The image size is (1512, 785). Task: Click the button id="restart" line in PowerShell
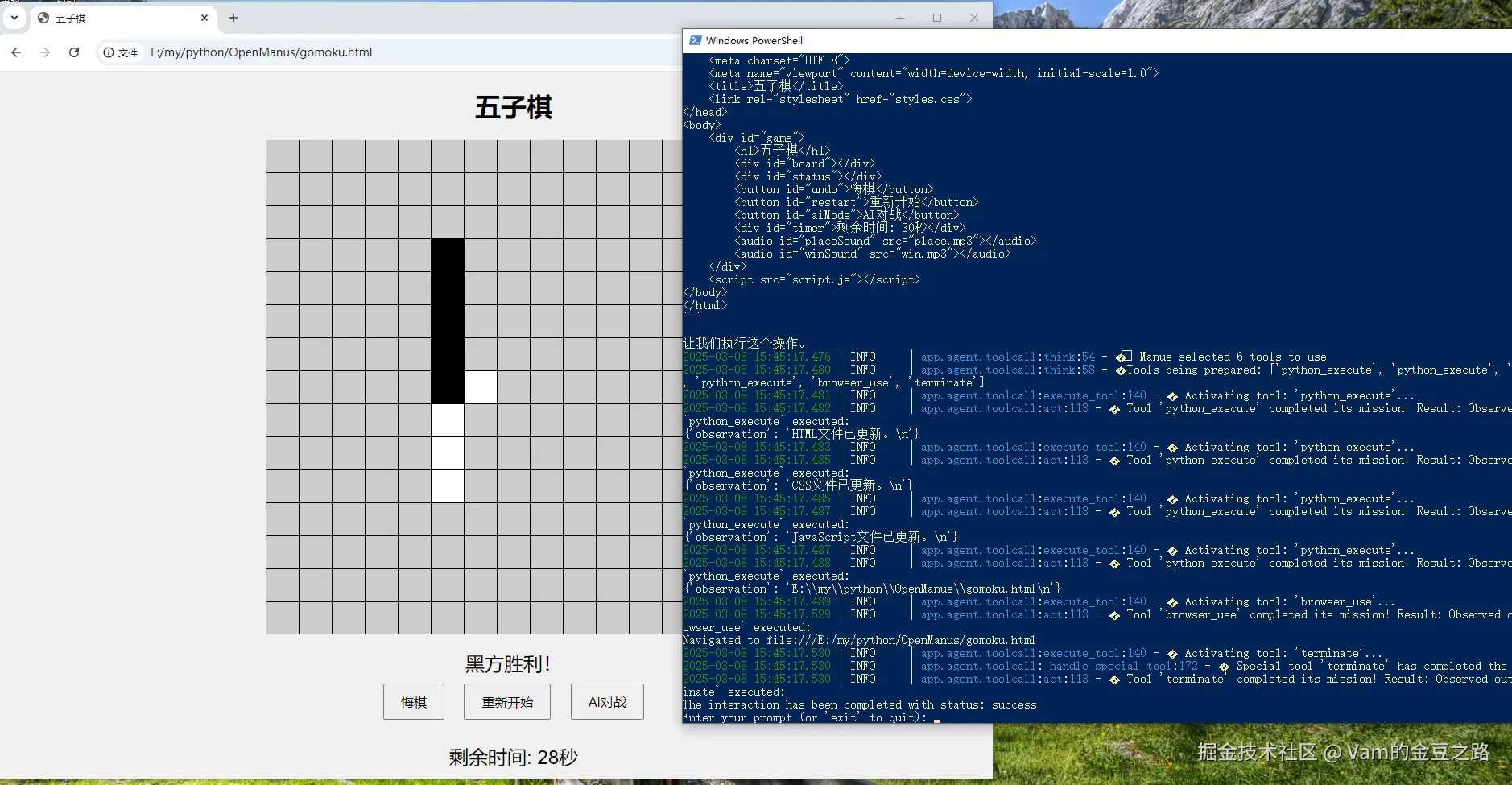pos(857,202)
